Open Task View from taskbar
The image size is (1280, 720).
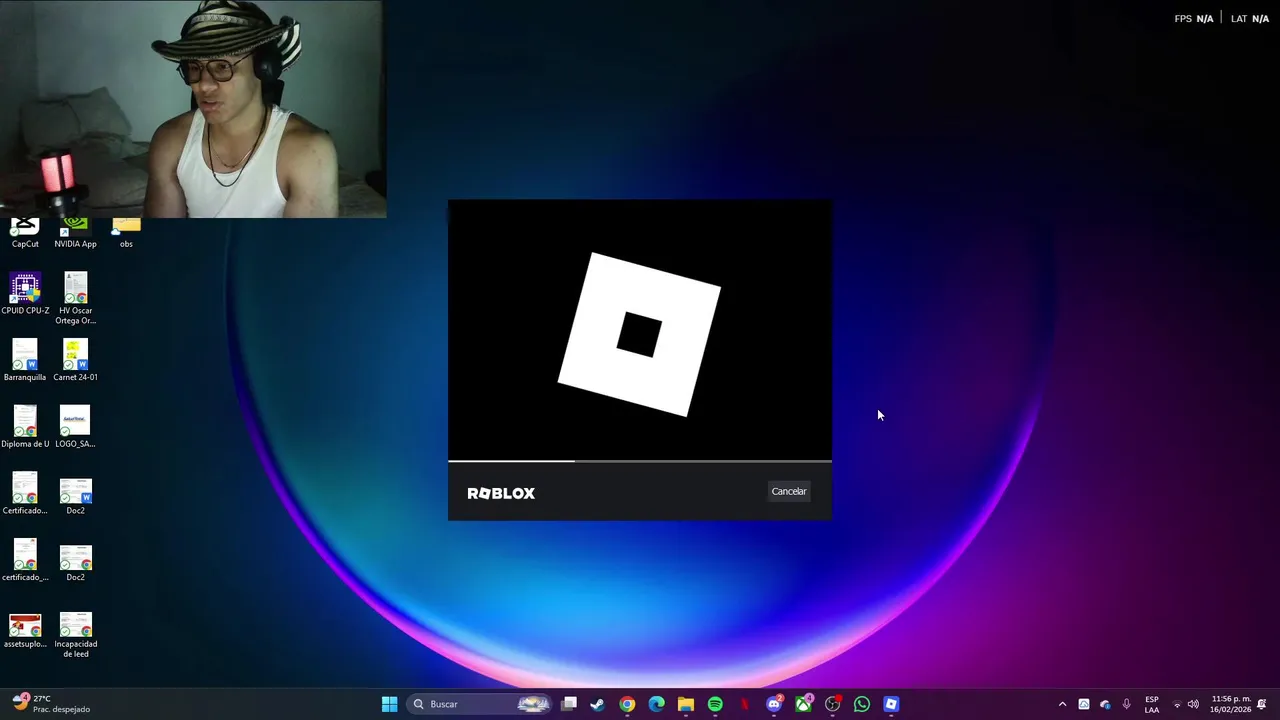569,704
